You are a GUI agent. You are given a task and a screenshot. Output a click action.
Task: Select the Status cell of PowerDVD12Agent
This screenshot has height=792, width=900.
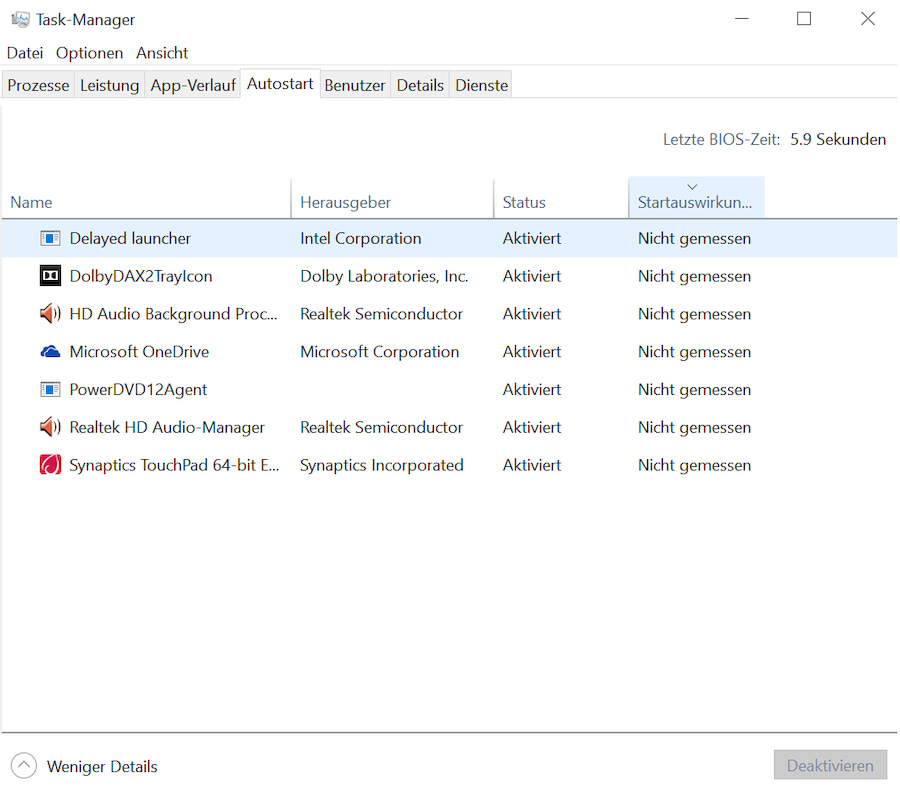click(531, 390)
